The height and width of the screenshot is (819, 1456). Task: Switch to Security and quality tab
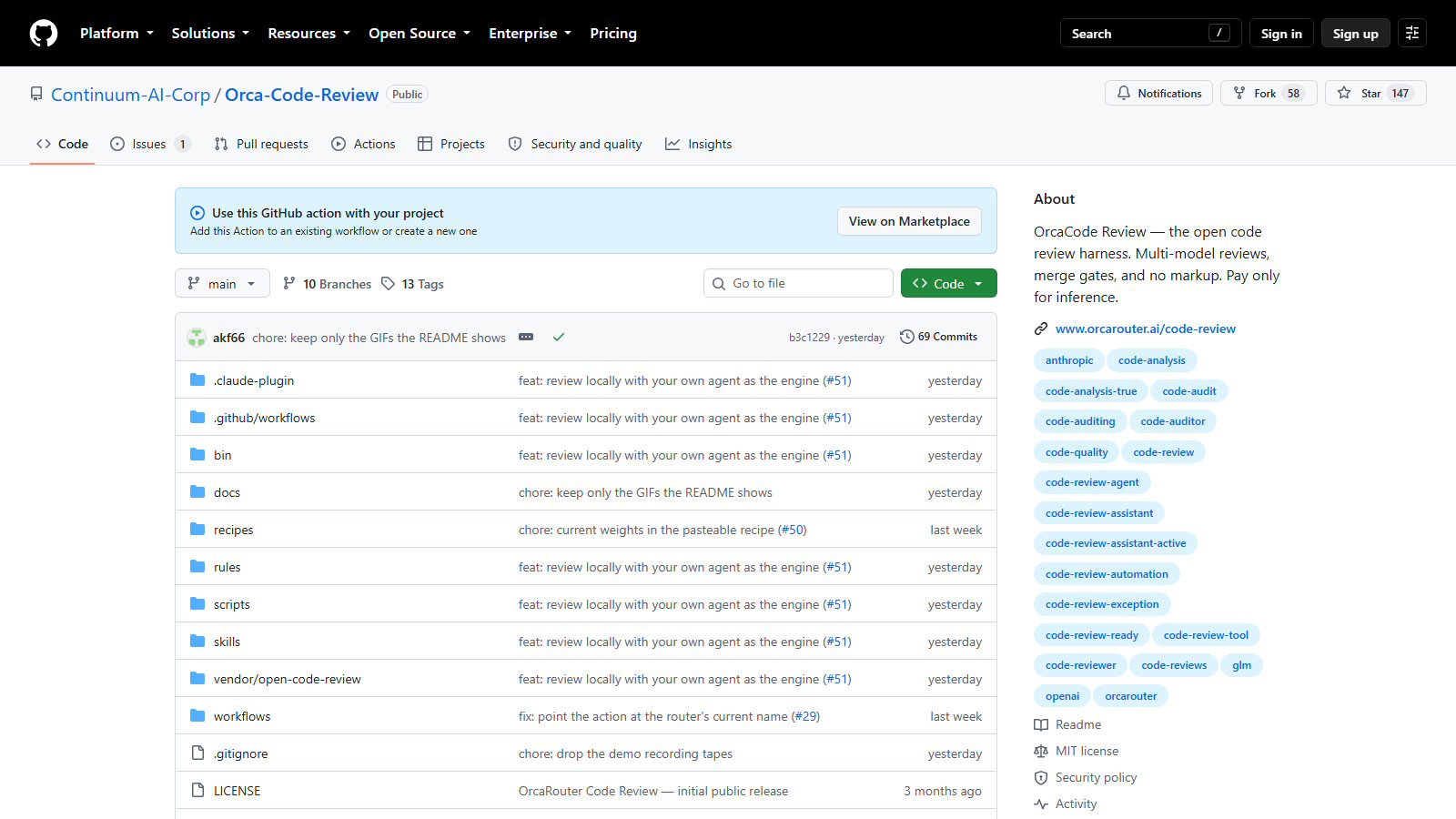tap(575, 145)
